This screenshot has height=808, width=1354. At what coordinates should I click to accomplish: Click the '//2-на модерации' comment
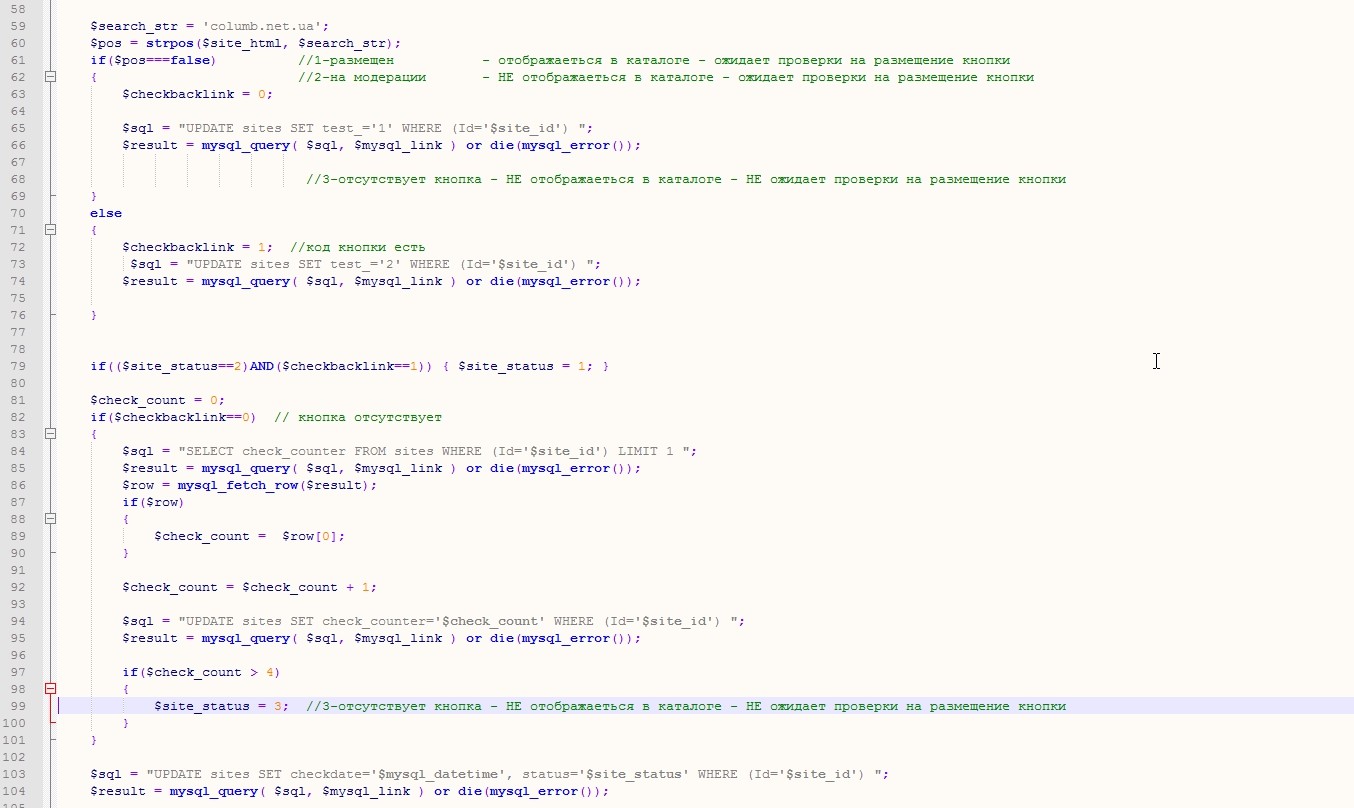pos(362,77)
